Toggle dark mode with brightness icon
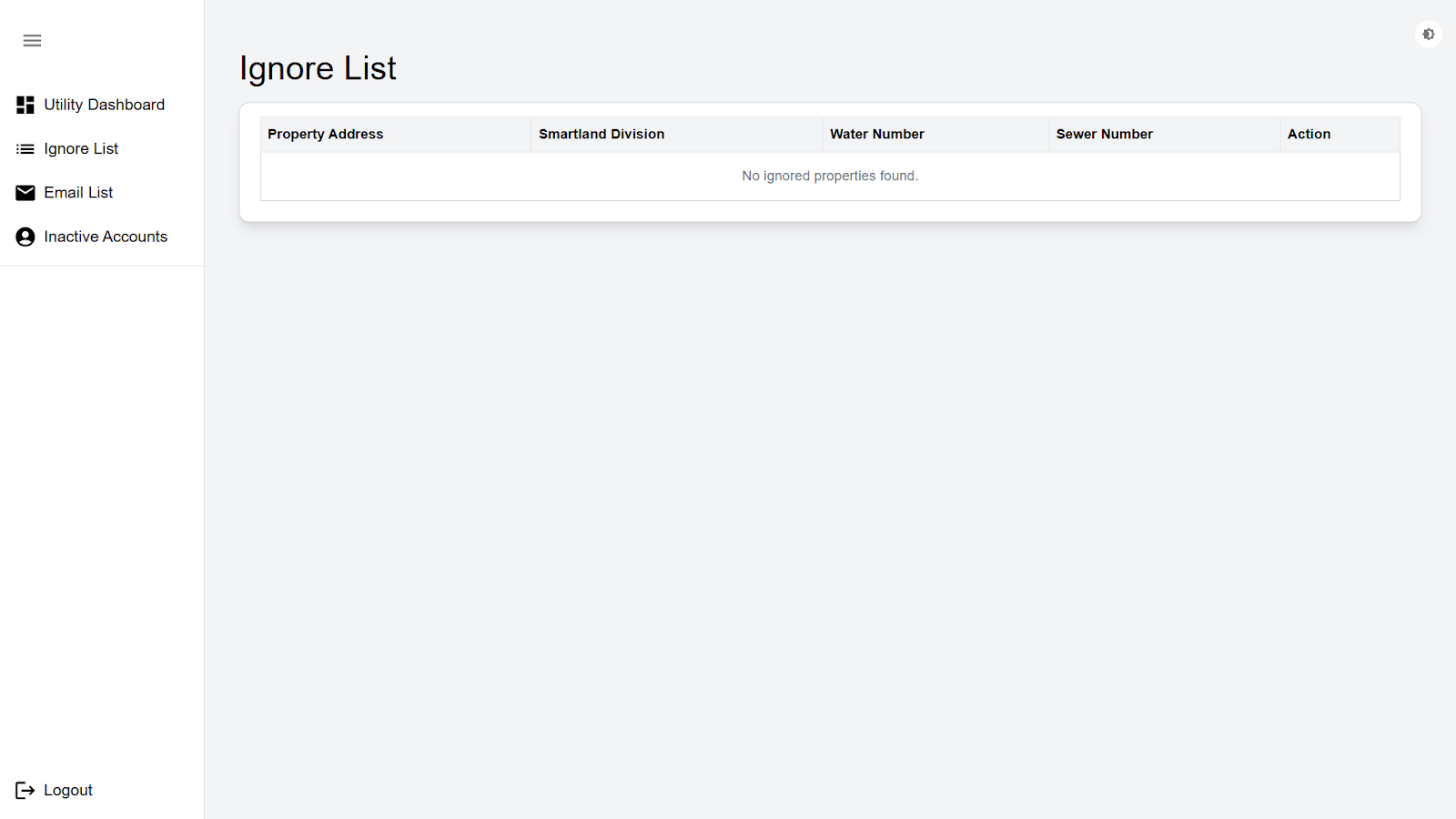 [1429, 35]
